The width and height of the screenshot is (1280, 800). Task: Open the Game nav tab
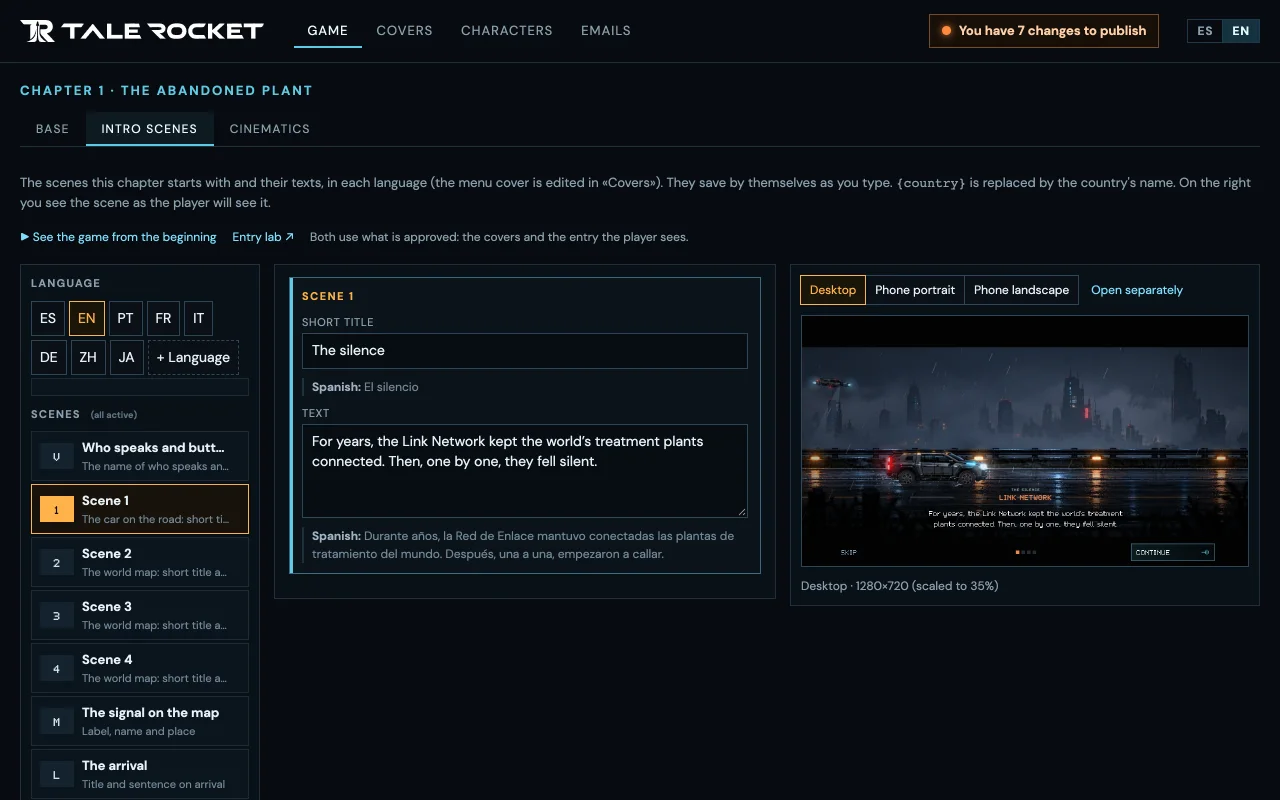point(328,31)
